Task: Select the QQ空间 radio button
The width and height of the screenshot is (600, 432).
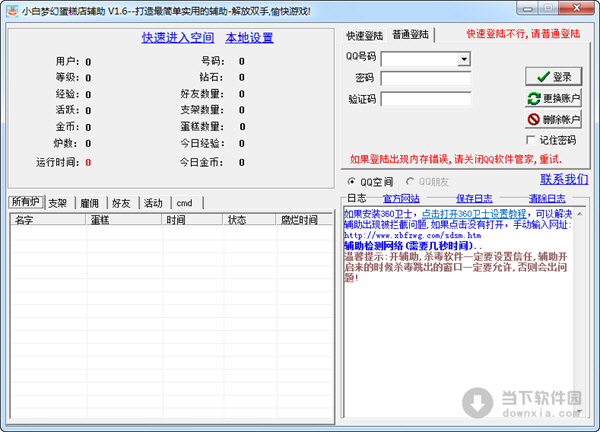Action: [351, 181]
